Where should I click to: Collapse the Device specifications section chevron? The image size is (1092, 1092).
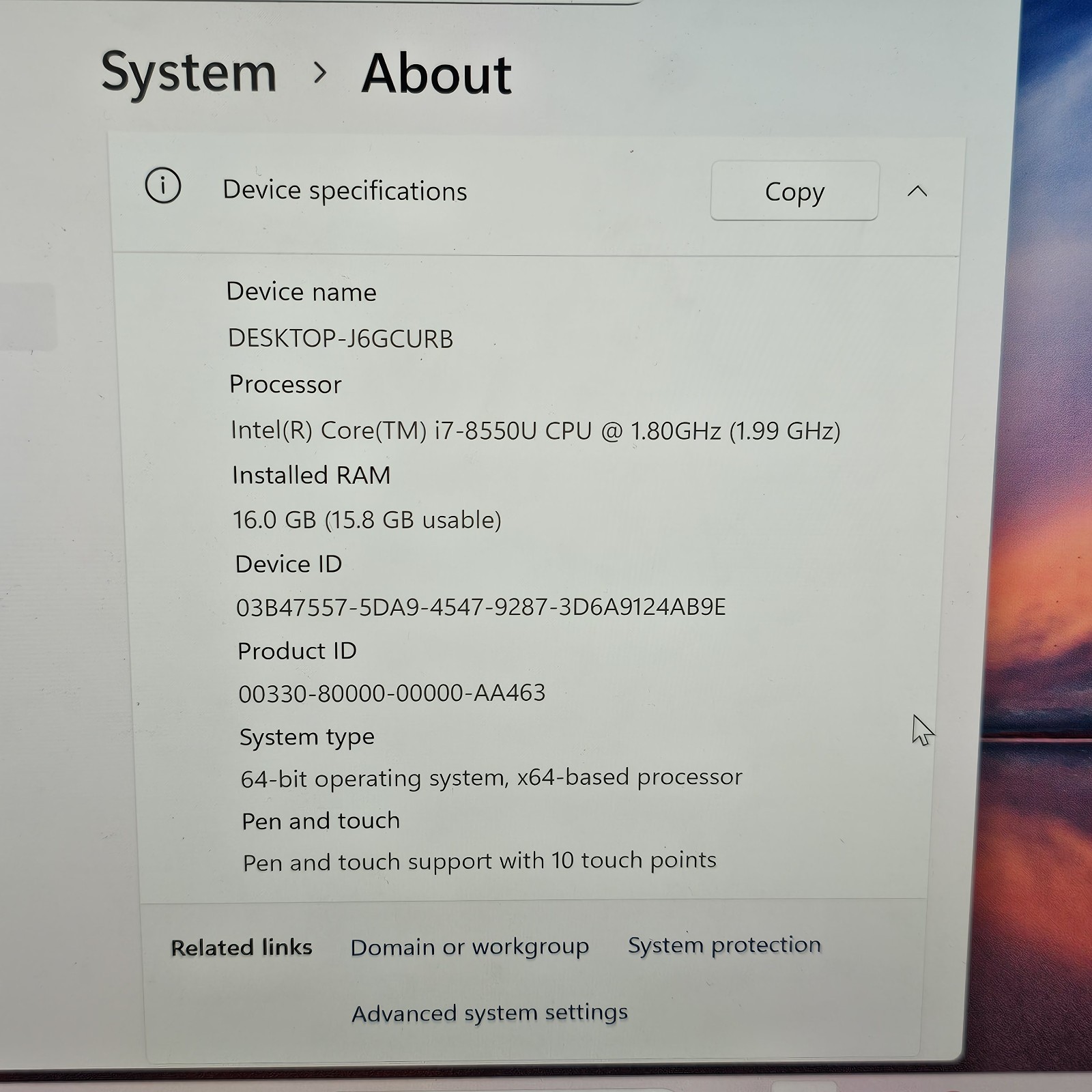point(917,191)
